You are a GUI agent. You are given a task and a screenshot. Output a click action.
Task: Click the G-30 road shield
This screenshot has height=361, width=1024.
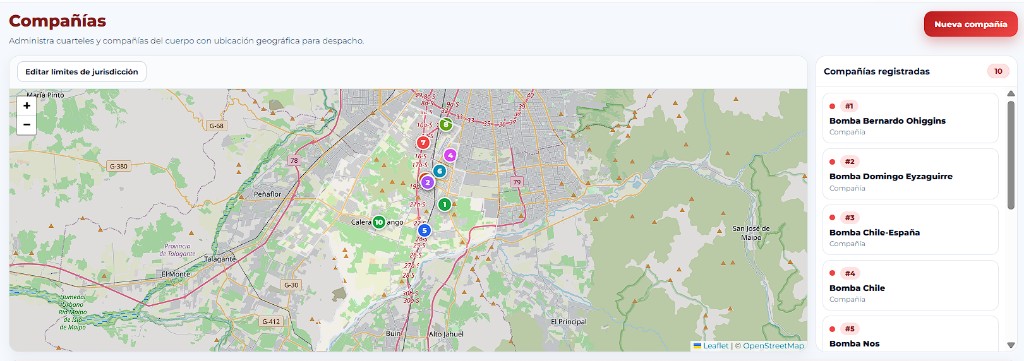coord(291,285)
